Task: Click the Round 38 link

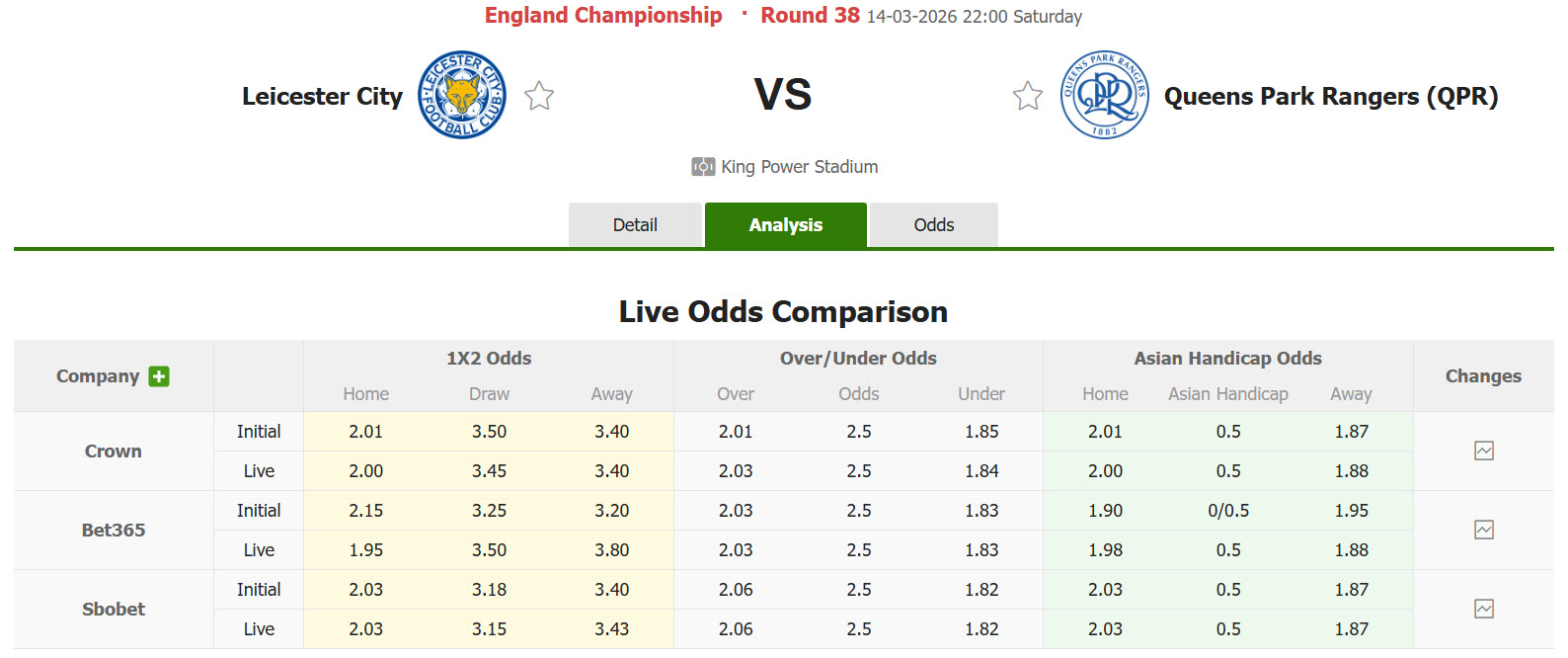Action: click(809, 15)
